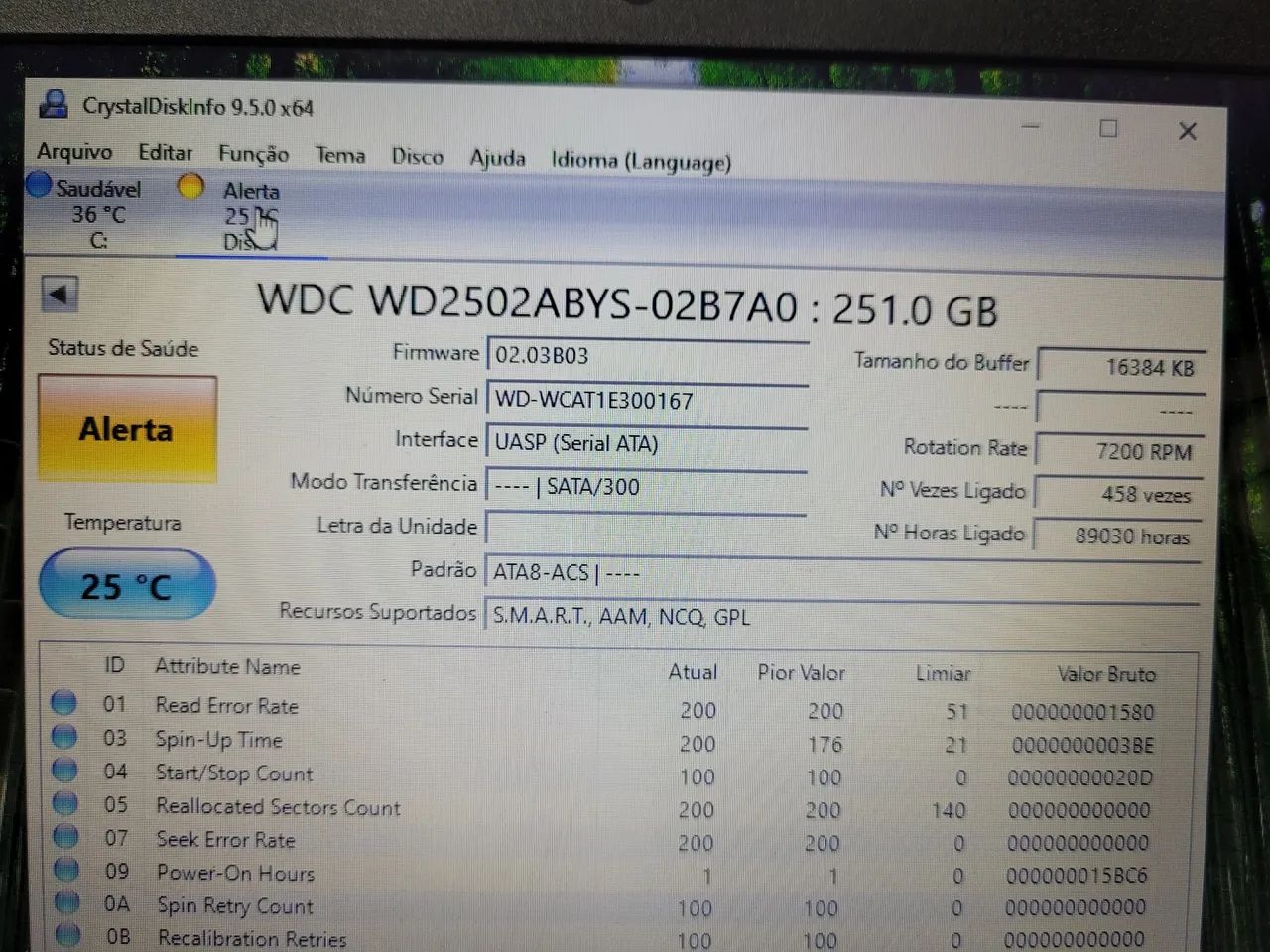
Task: Click the yellow Alerta status circle
Action: [x=190, y=186]
